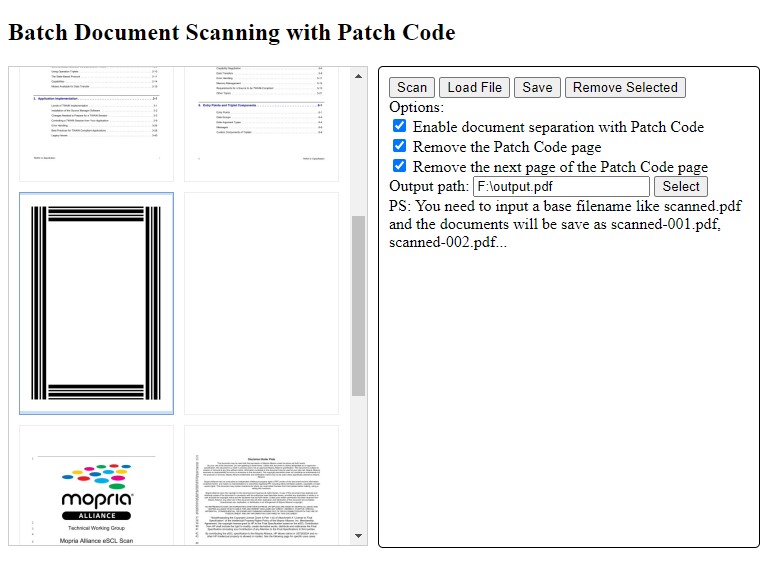Select the top-right table of contents thumbnail

click(x=261, y=118)
